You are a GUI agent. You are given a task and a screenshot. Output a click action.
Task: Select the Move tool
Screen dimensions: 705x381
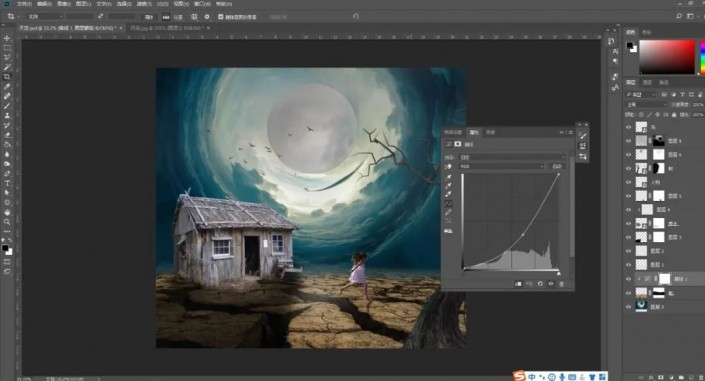pyautogui.click(x=7, y=38)
